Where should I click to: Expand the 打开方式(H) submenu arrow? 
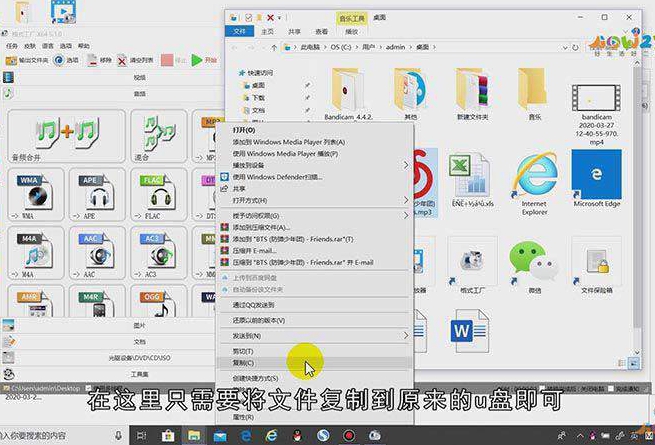pos(406,200)
